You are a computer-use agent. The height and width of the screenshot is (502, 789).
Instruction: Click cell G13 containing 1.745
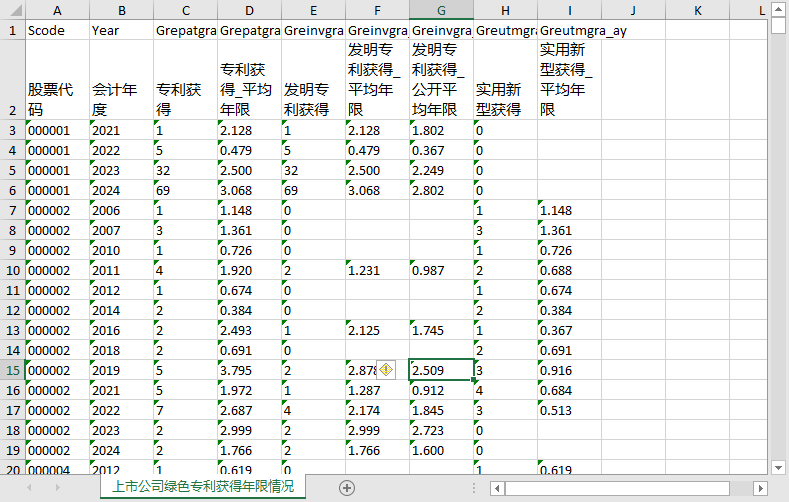441,330
